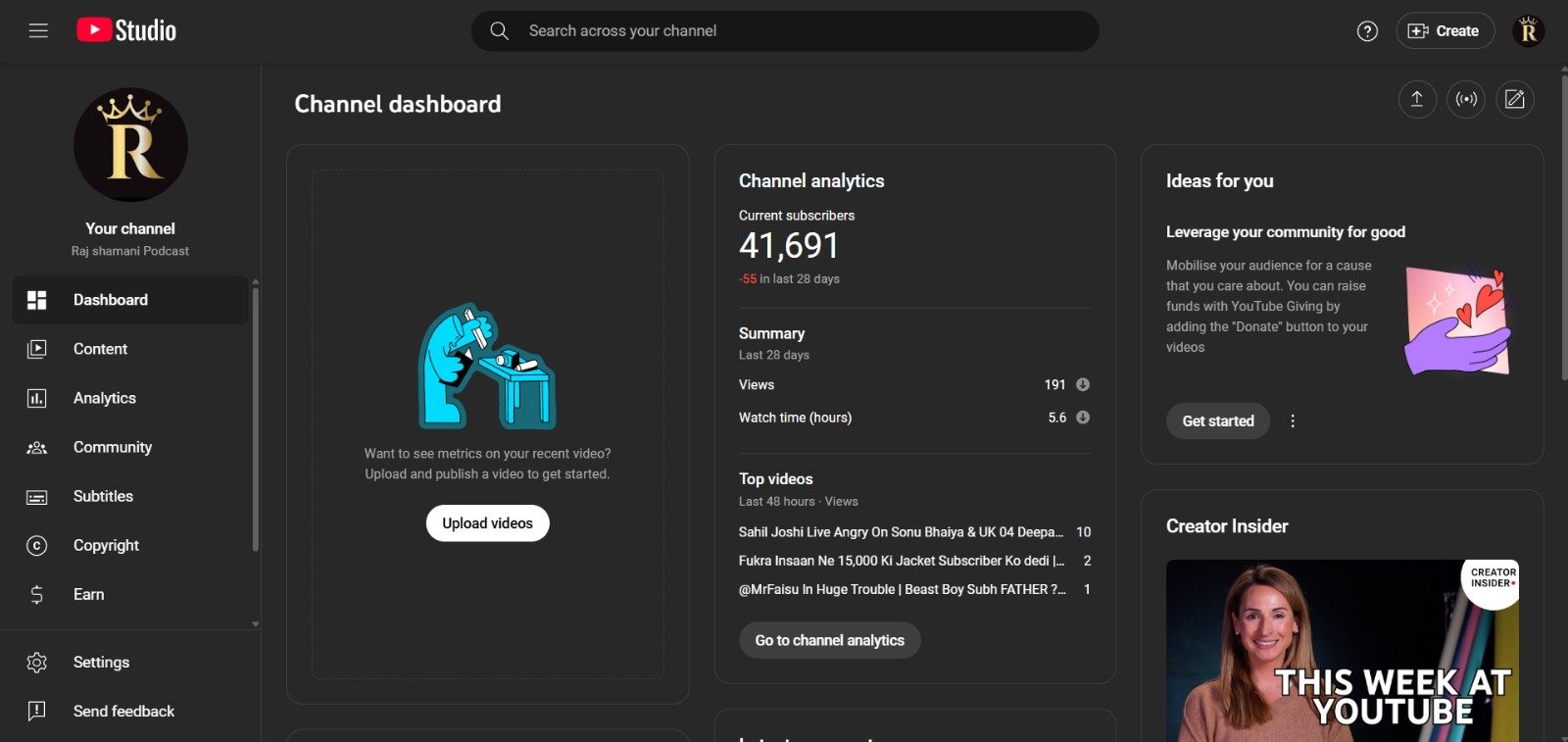
Task: Click the down arrow icon beside Views
Action: tap(1083, 384)
